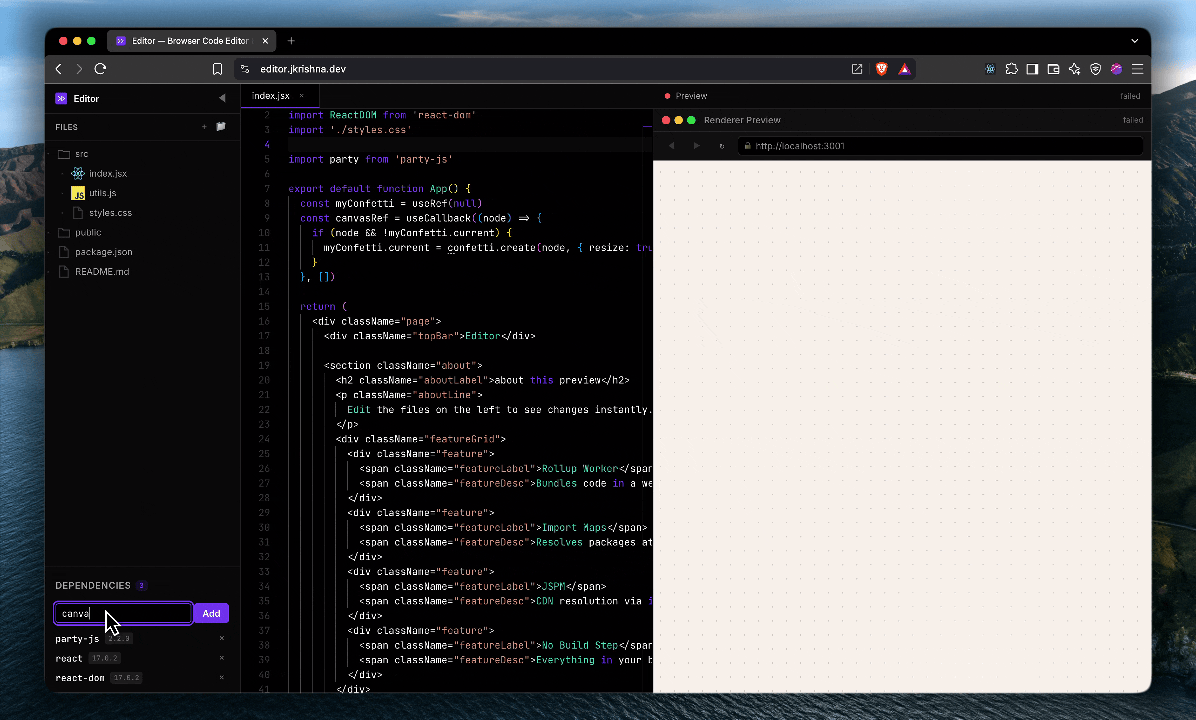Viewport: 1196px width, 720px height.
Task: Open the tab search dropdown chevron
Action: click(x=1134, y=41)
